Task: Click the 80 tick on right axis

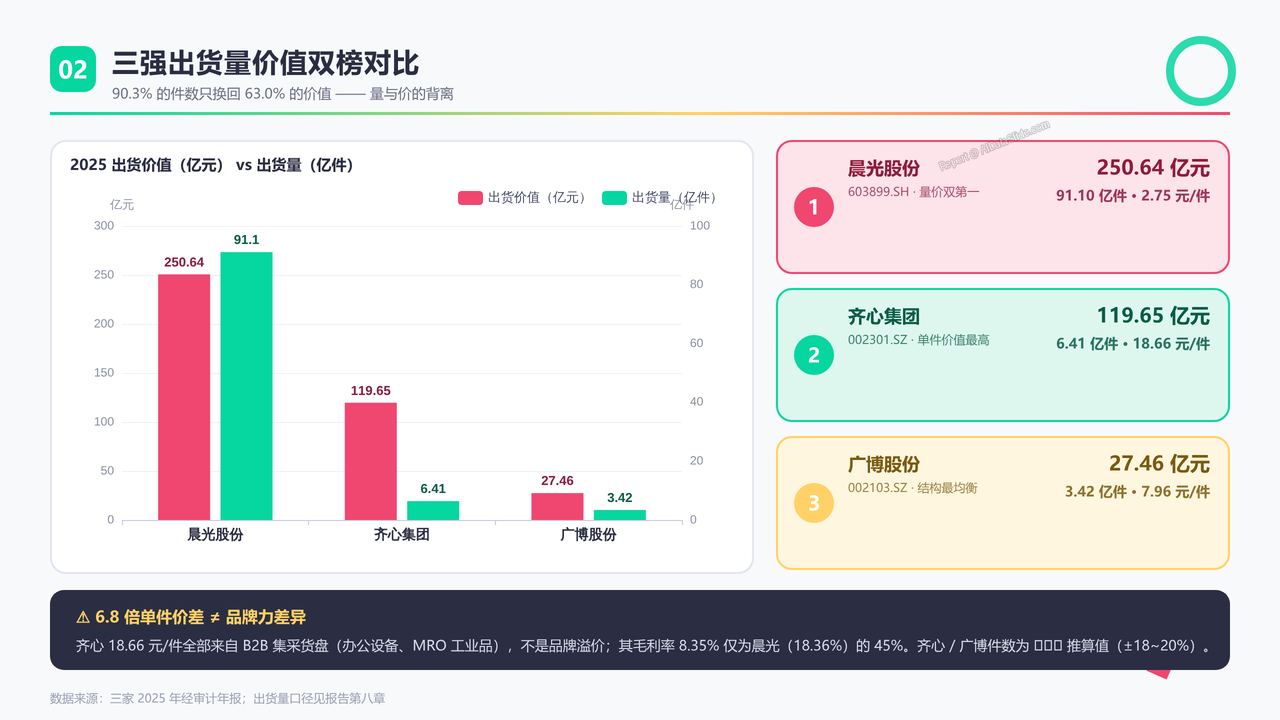Action: 697,284
